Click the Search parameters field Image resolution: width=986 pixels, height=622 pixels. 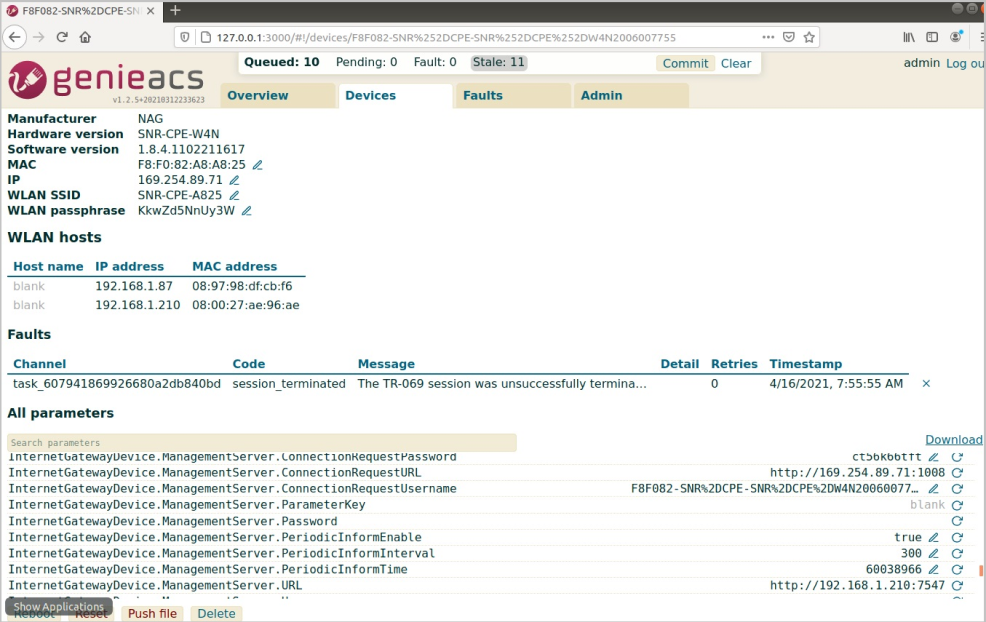point(262,443)
